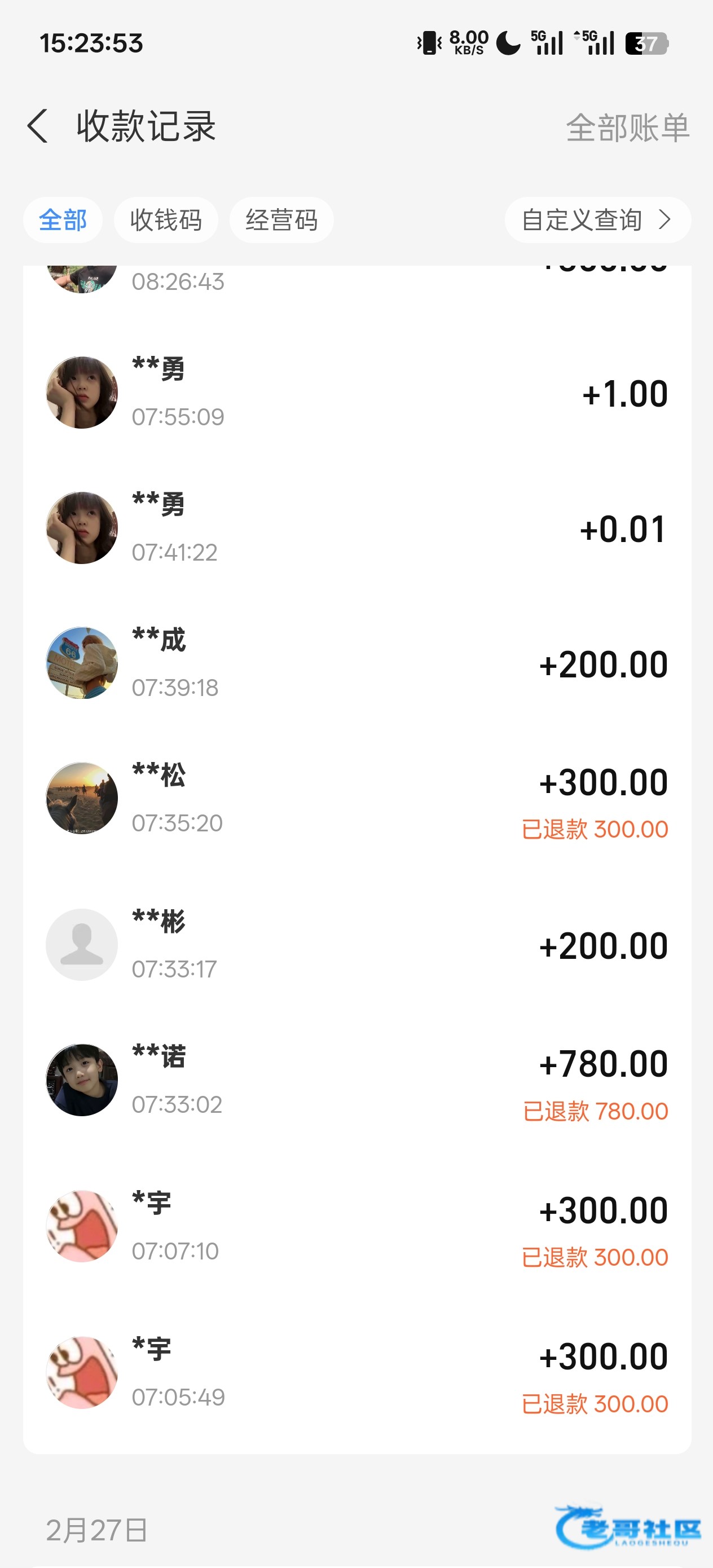
Task: Expand 自定义查询 chevron
Action: click(x=664, y=220)
